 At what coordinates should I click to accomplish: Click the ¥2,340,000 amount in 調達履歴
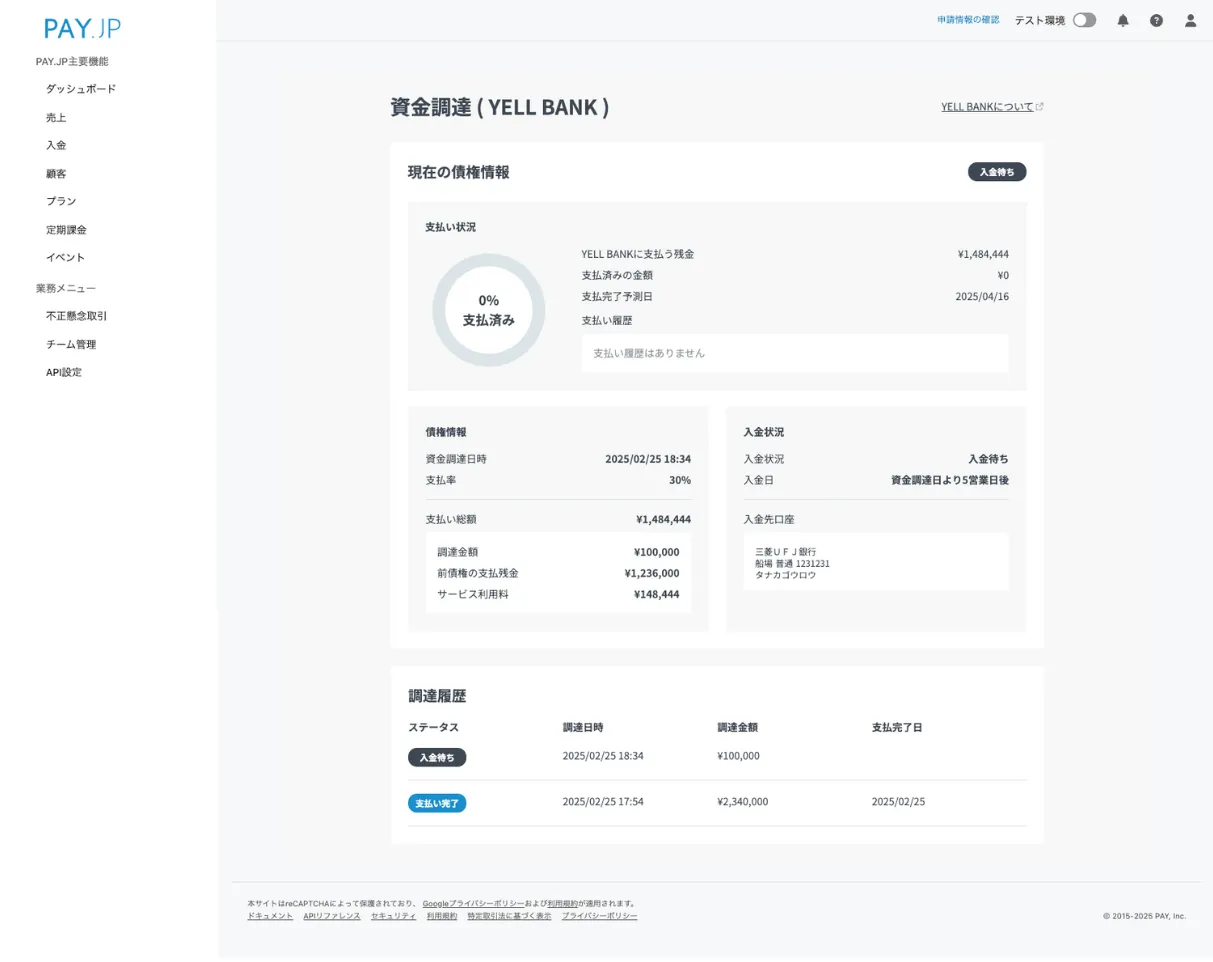(743, 802)
